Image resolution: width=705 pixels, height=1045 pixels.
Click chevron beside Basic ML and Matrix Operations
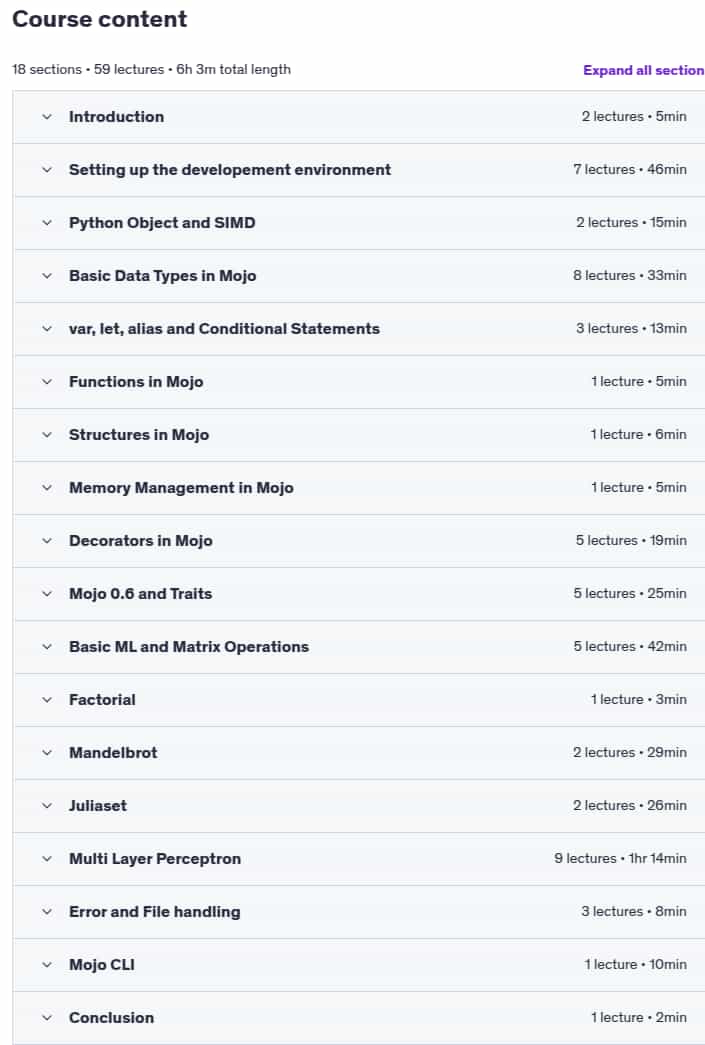click(x=47, y=646)
